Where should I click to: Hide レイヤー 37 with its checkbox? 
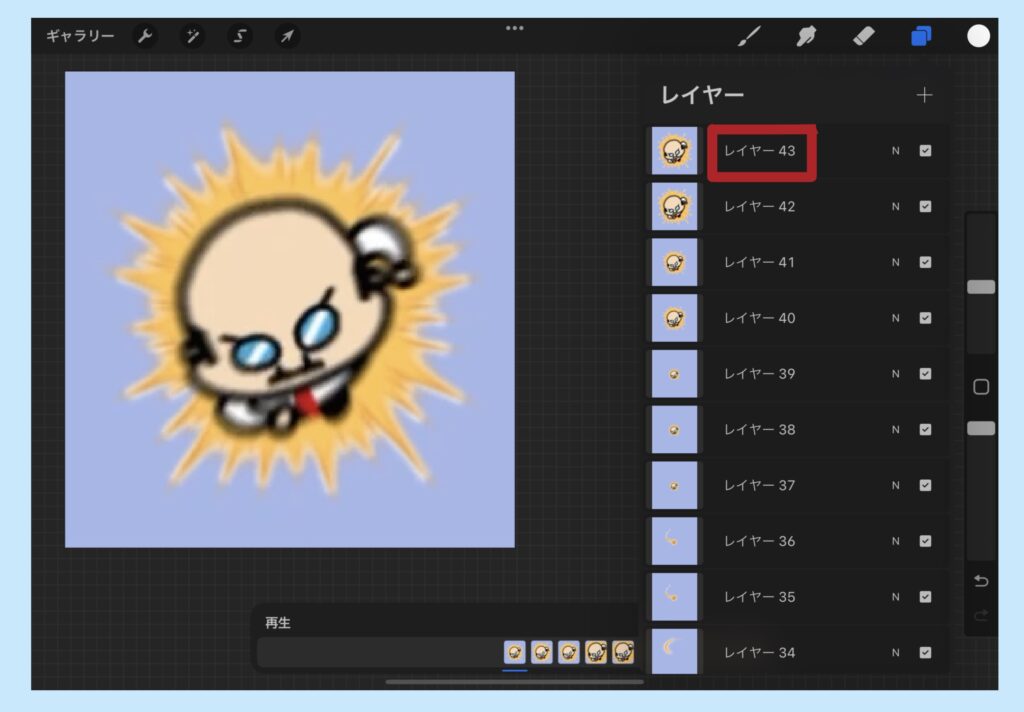tap(925, 485)
